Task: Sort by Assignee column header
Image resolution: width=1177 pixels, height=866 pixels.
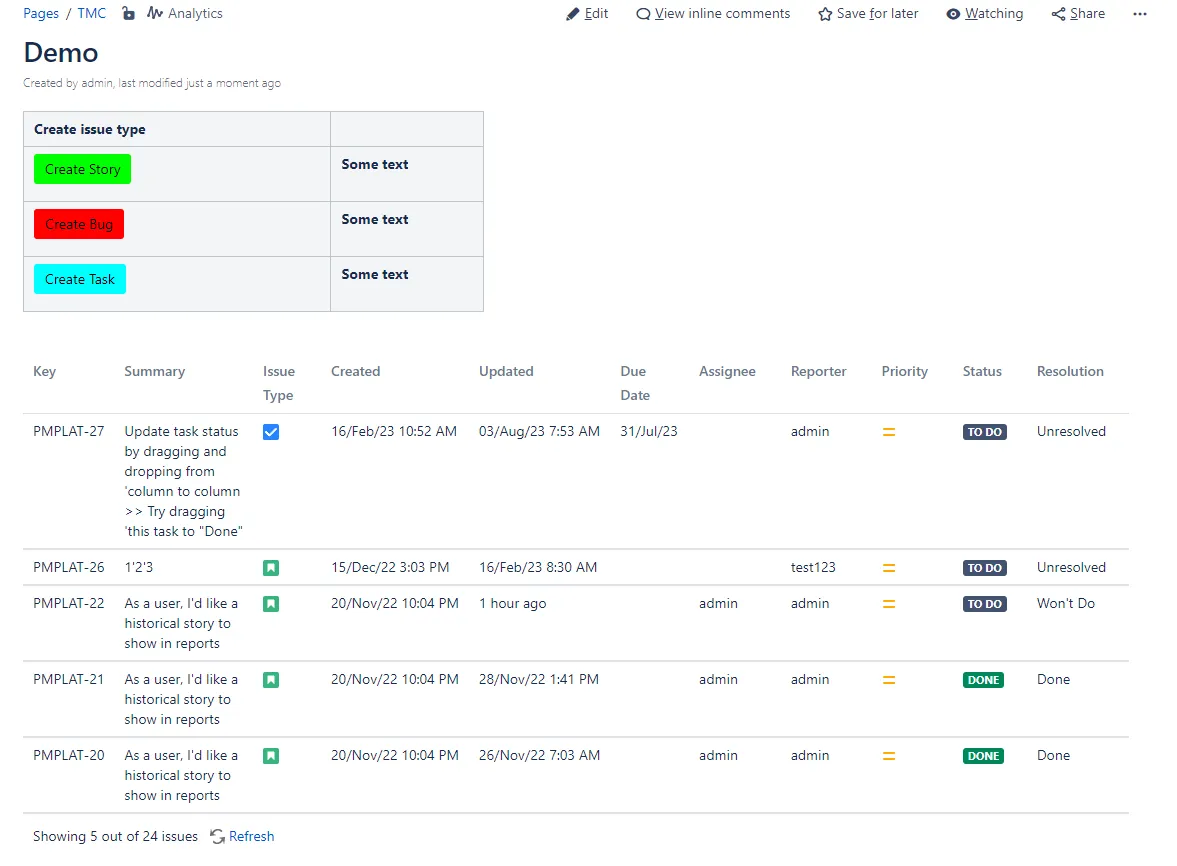Action: click(x=727, y=371)
